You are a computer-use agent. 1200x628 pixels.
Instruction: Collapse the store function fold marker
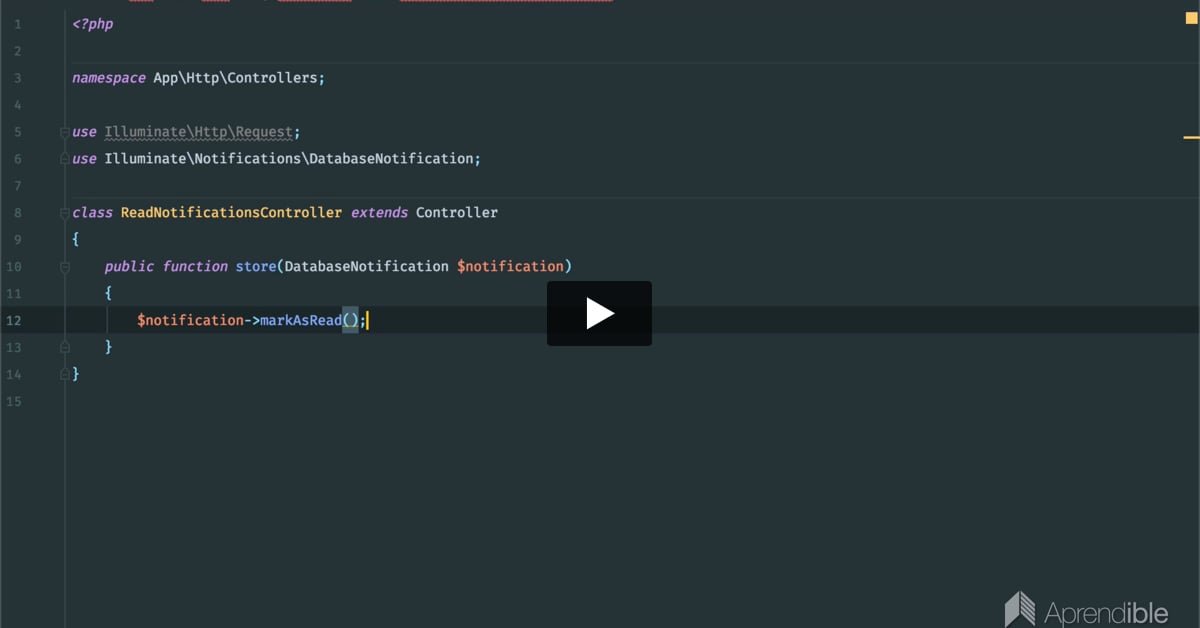(65, 266)
